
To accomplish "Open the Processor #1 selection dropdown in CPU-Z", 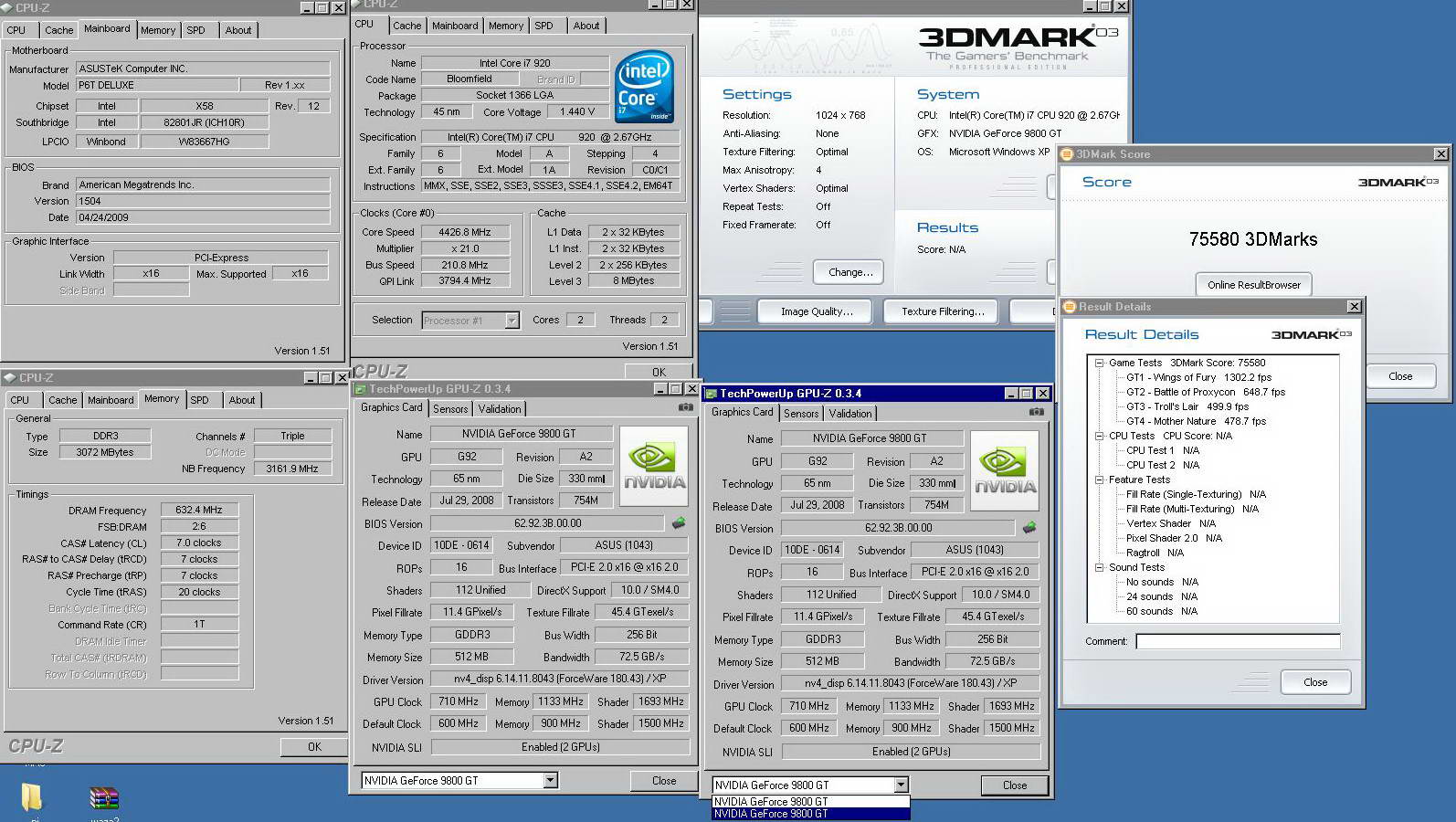I will pos(512,321).
